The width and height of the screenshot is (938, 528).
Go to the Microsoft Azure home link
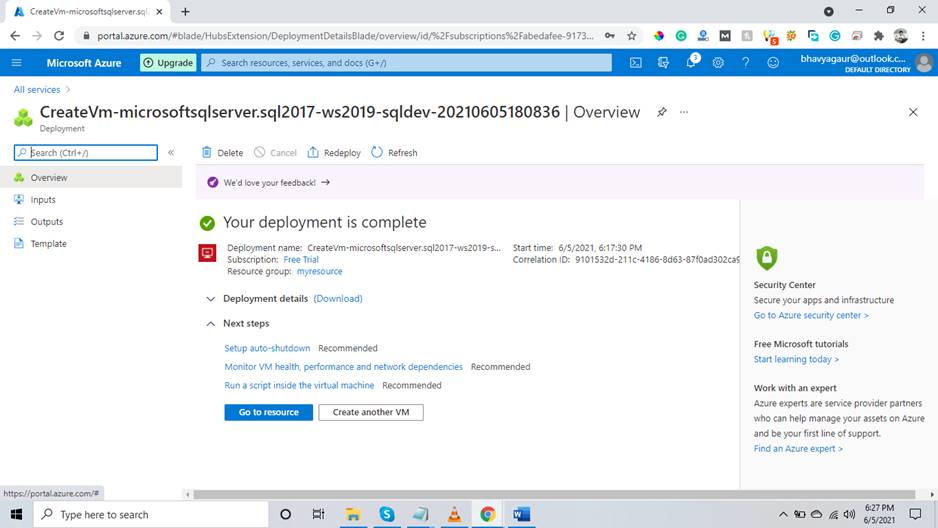84,63
